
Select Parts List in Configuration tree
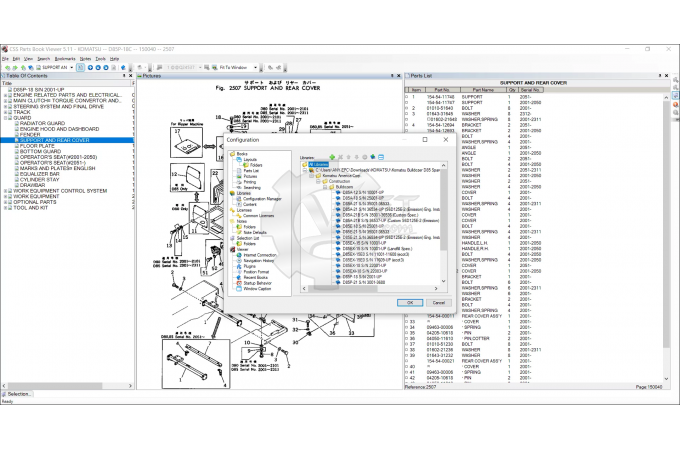point(251,171)
